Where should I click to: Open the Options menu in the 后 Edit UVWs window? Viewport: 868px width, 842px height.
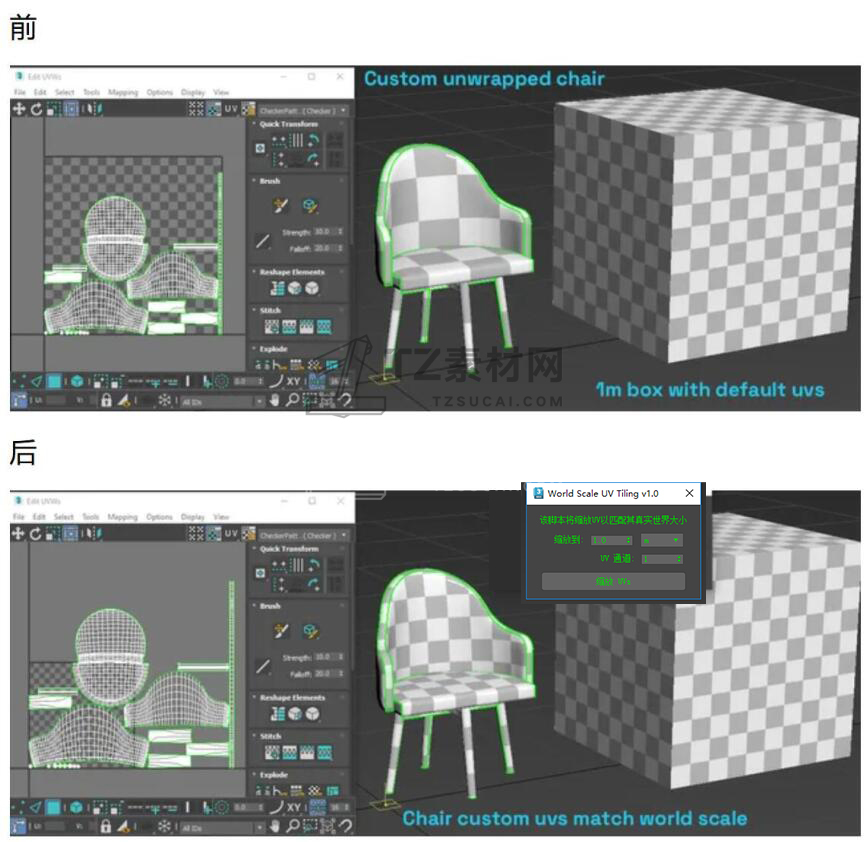pos(159,516)
